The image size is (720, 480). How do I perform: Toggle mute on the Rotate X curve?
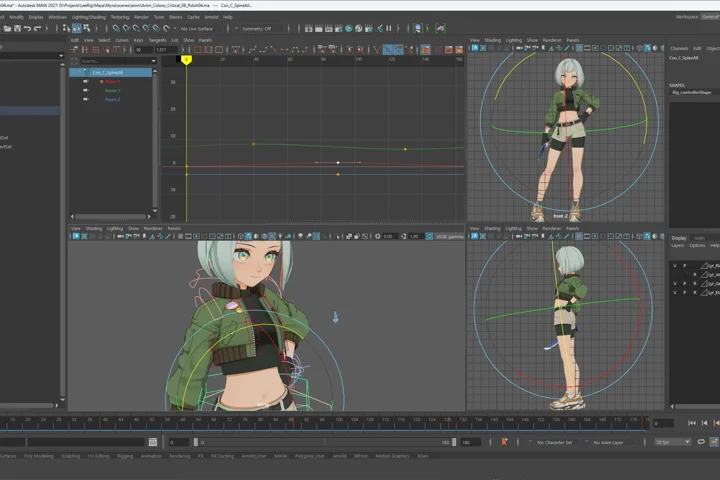coord(86,81)
